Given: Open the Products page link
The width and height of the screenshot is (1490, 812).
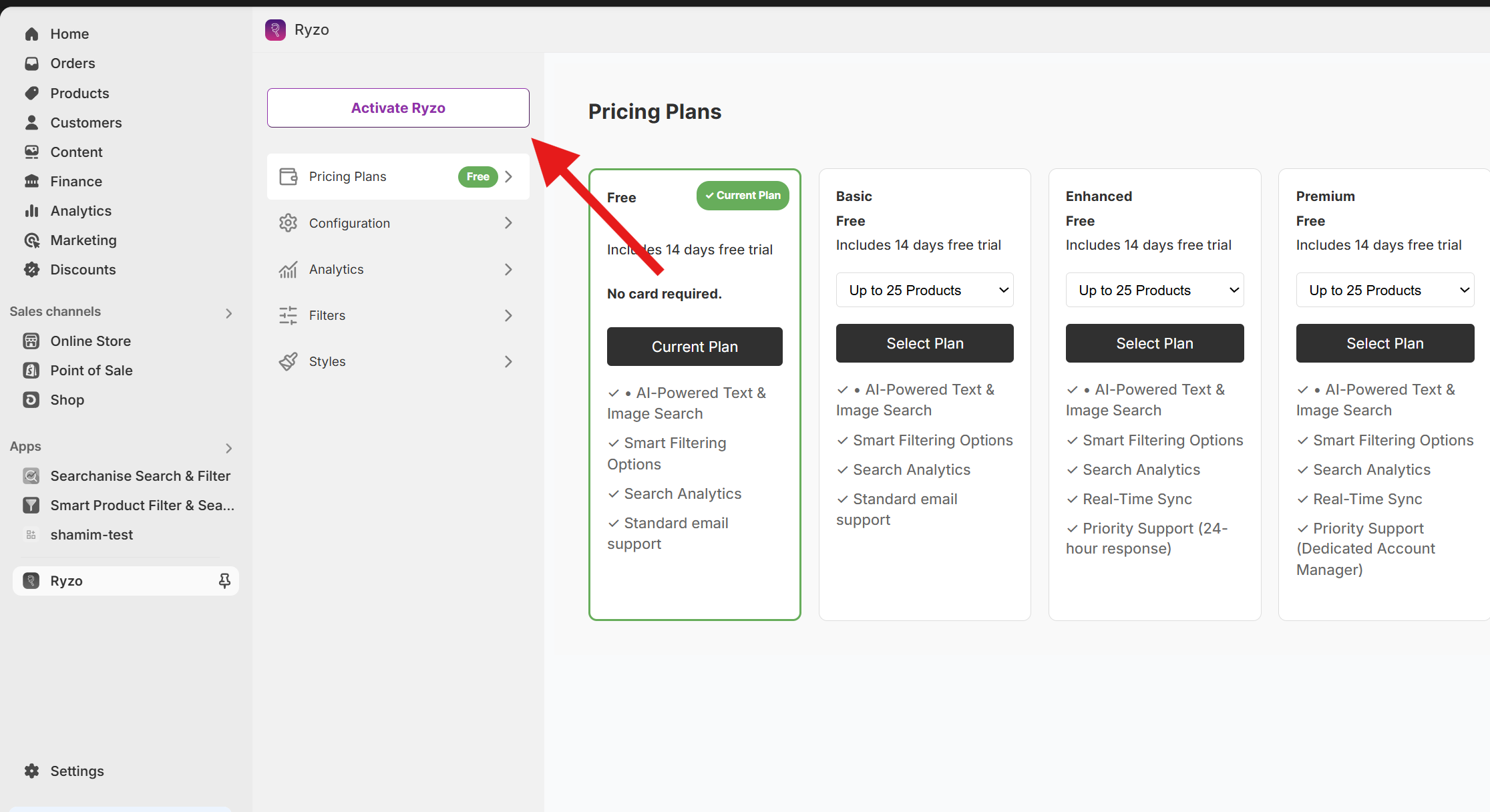Looking at the screenshot, I should pos(79,93).
